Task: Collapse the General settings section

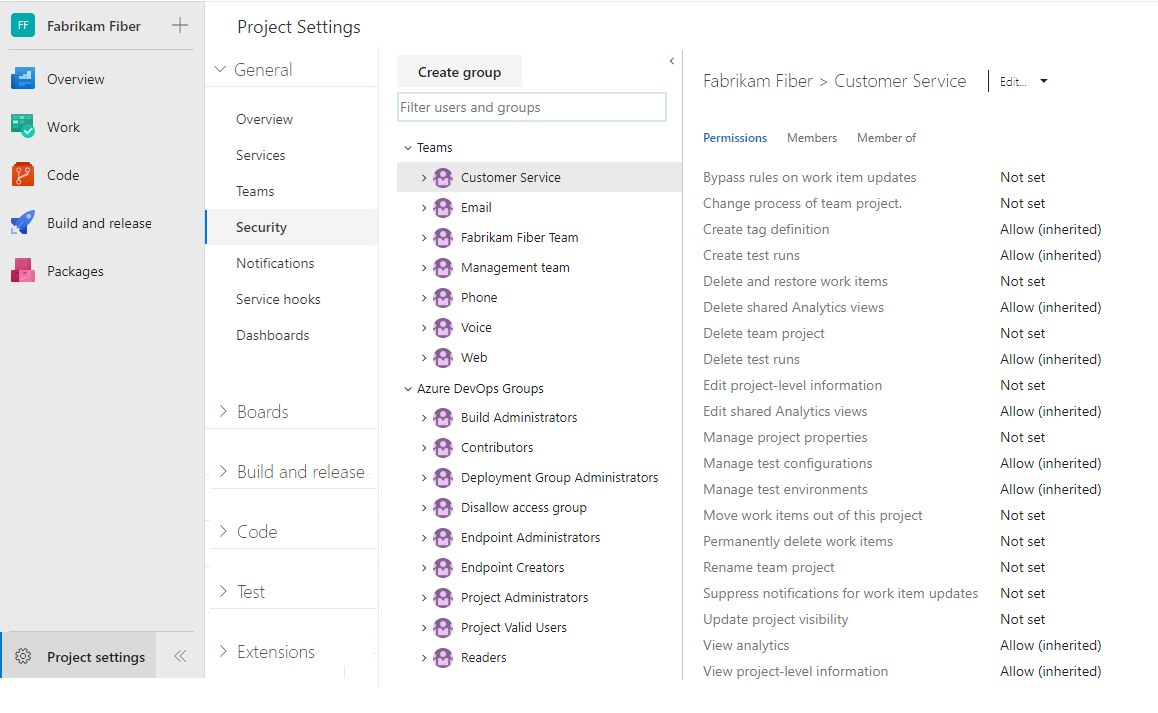Action: [x=220, y=69]
